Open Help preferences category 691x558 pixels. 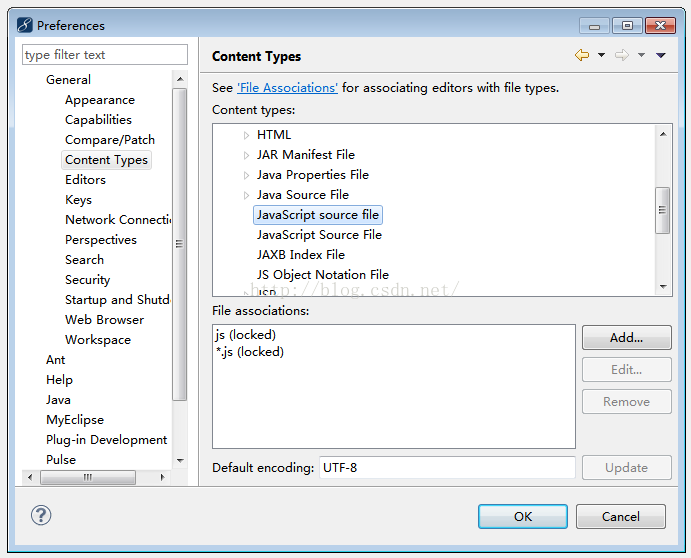pos(59,379)
